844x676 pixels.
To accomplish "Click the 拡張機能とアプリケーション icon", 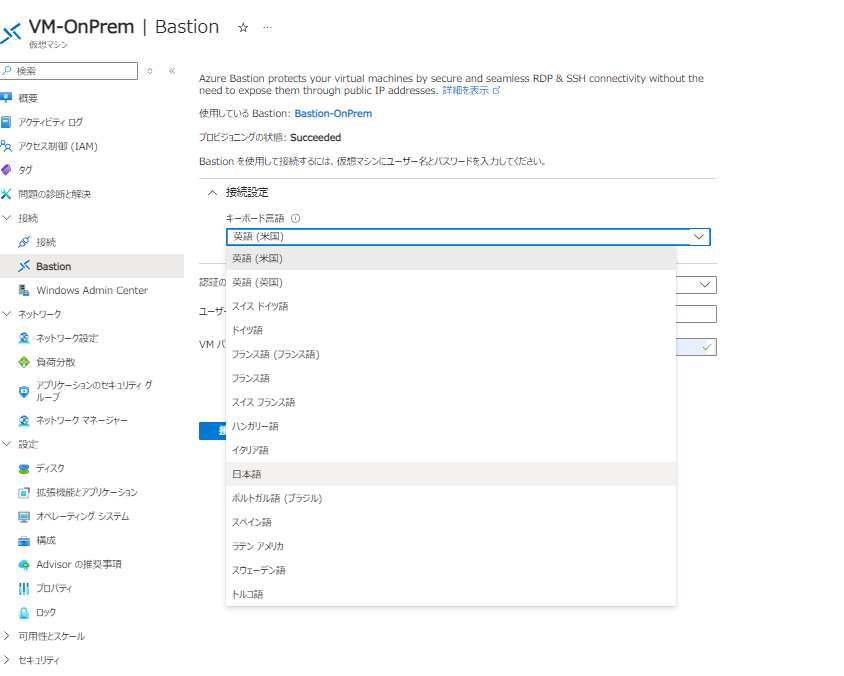I will coord(24,492).
